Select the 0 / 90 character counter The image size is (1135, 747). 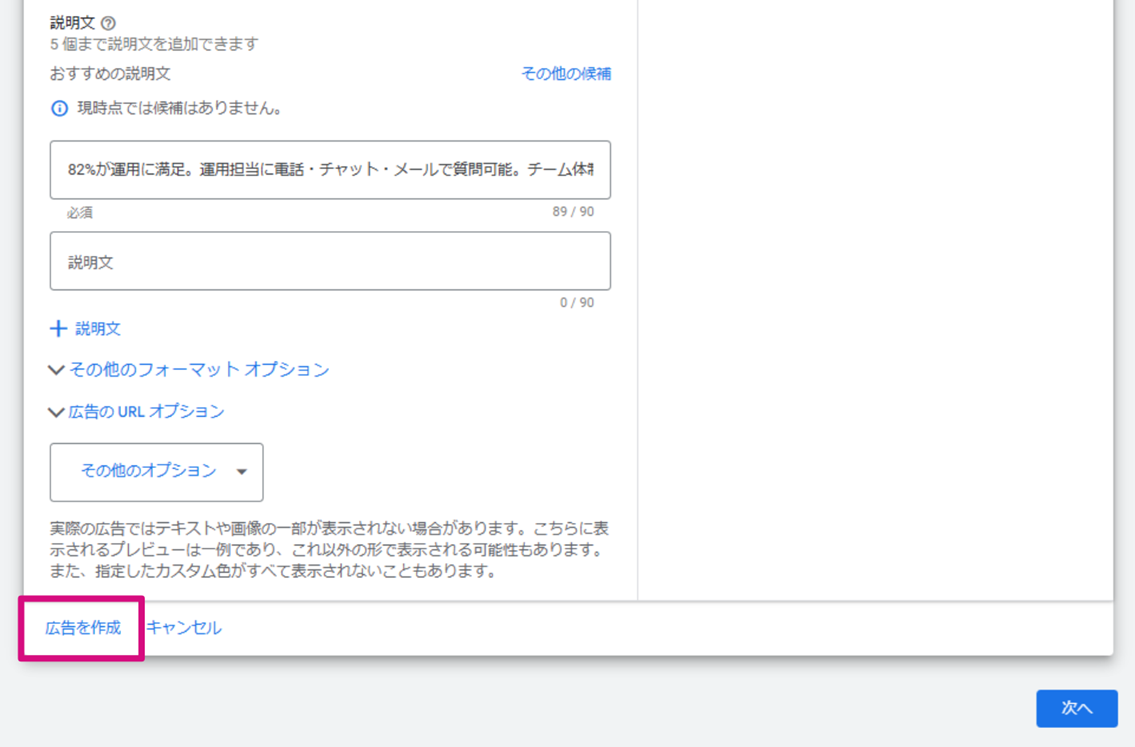click(577, 303)
